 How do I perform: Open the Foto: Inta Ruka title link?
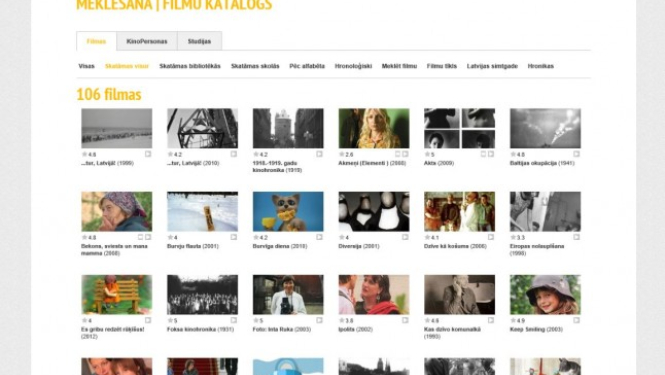click(282, 330)
